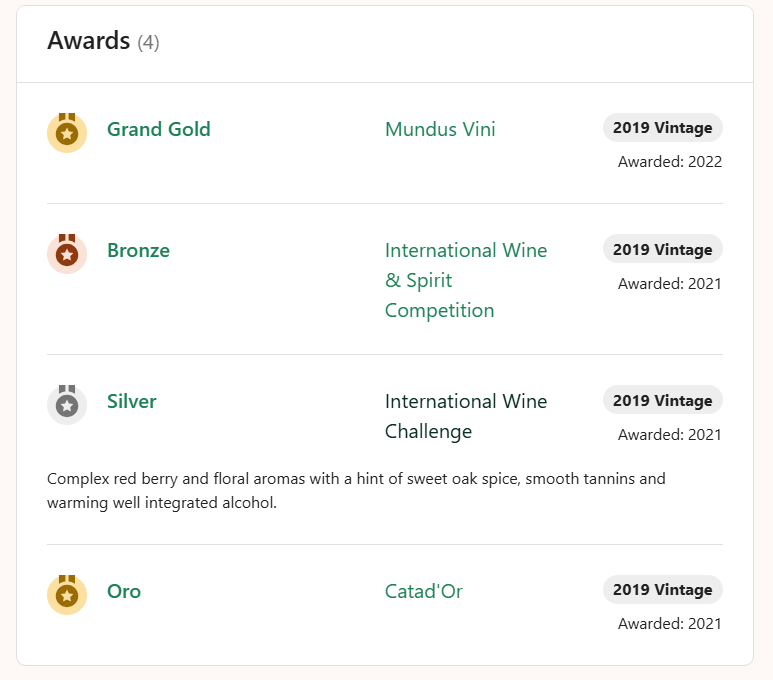
Task: Click 2019 Vintage badge for Silver
Action: pyautogui.click(x=662, y=400)
